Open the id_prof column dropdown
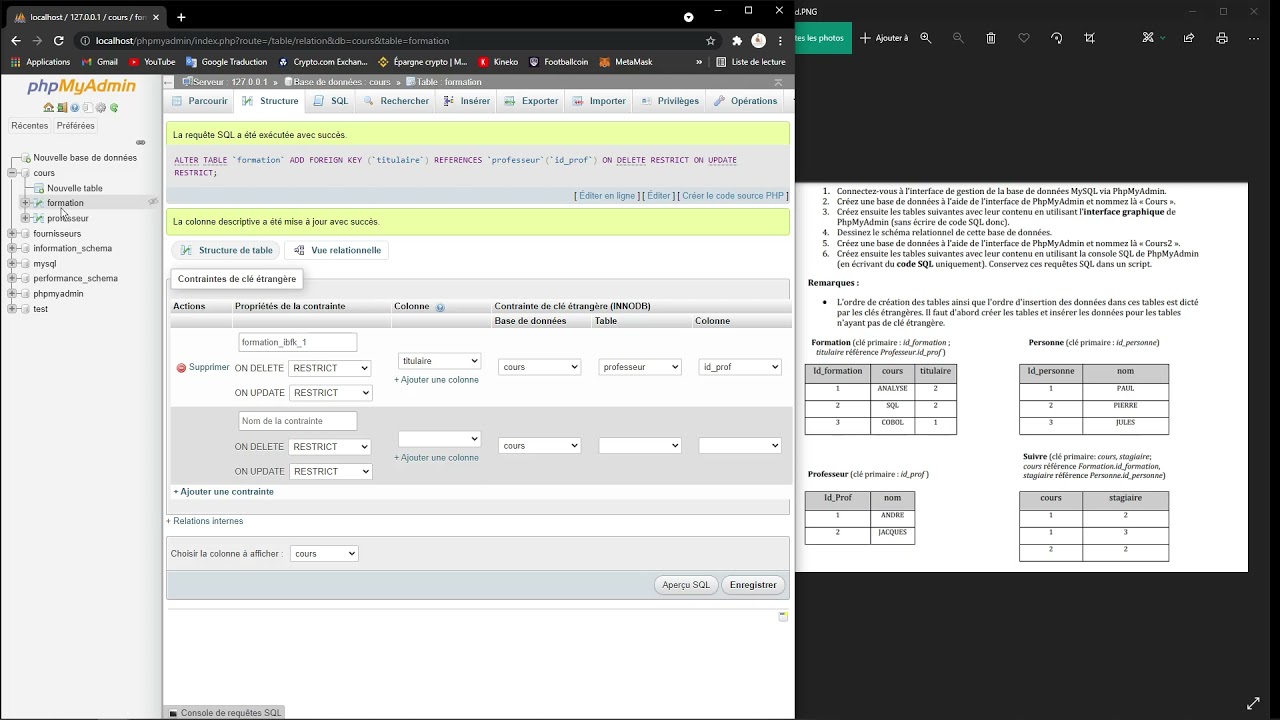The height and width of the screenshot is (720, 1280). pos(740,367)
